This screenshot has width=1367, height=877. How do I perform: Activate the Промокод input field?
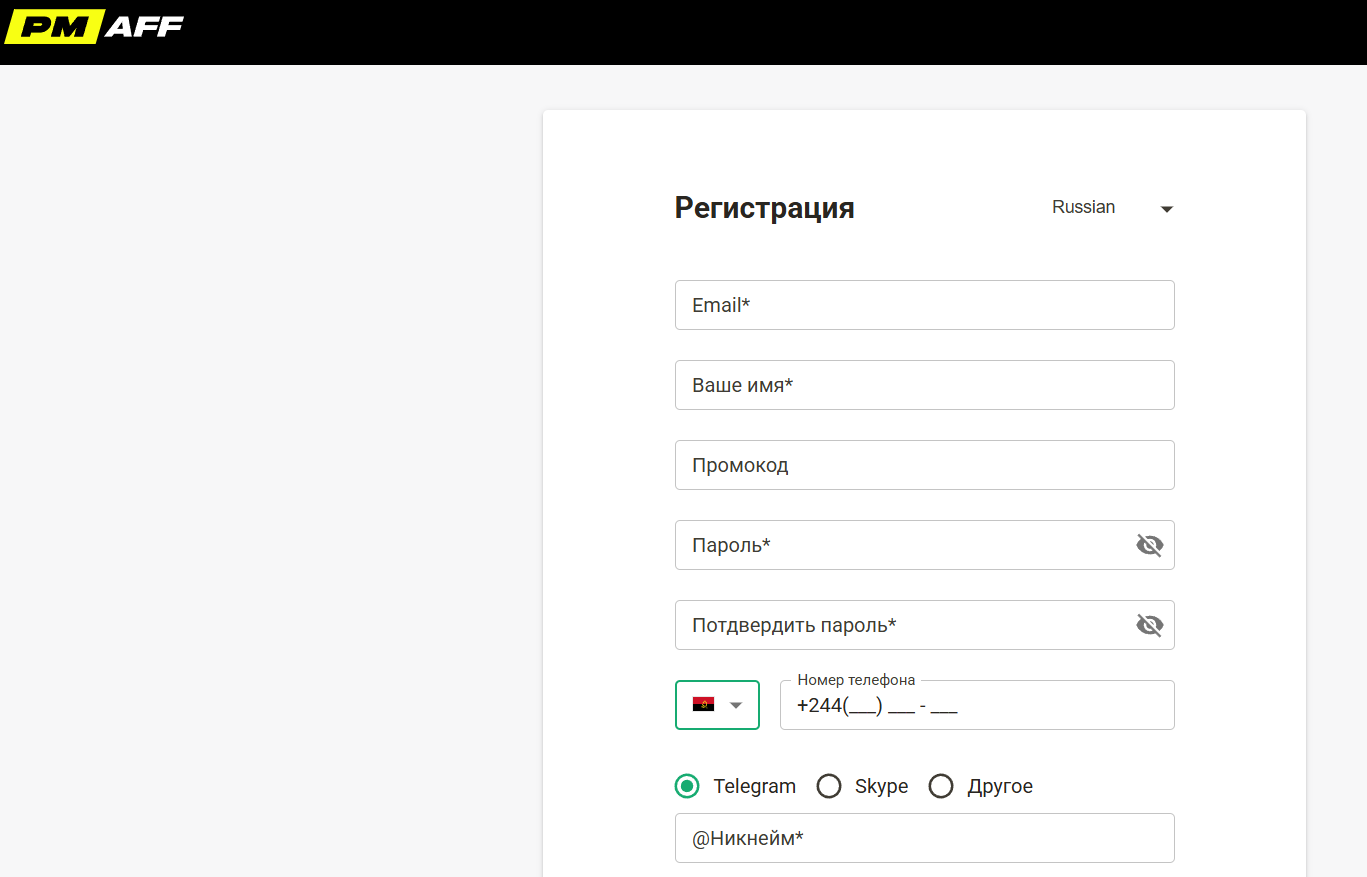click(924, 465)
